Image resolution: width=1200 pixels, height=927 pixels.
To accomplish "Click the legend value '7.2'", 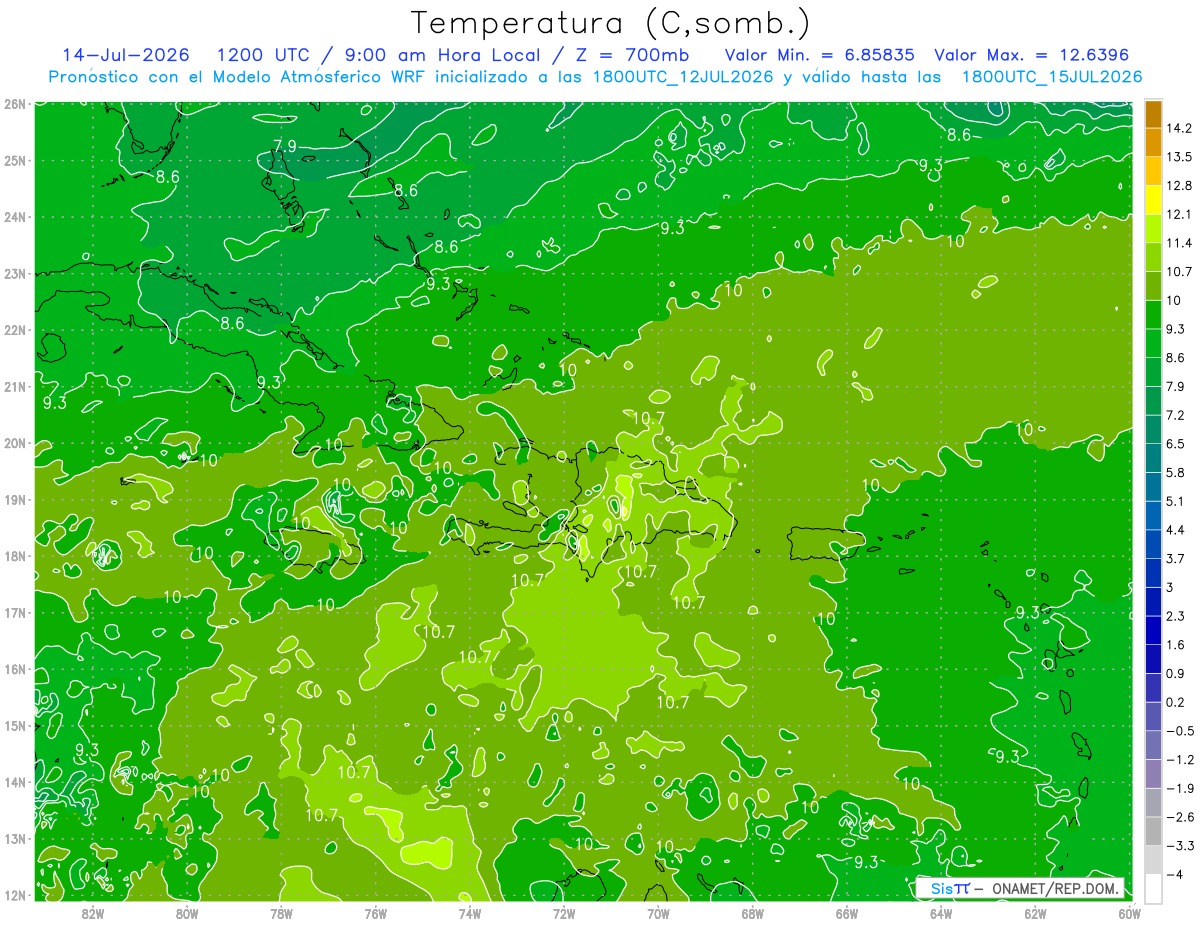I will 1177,415.
